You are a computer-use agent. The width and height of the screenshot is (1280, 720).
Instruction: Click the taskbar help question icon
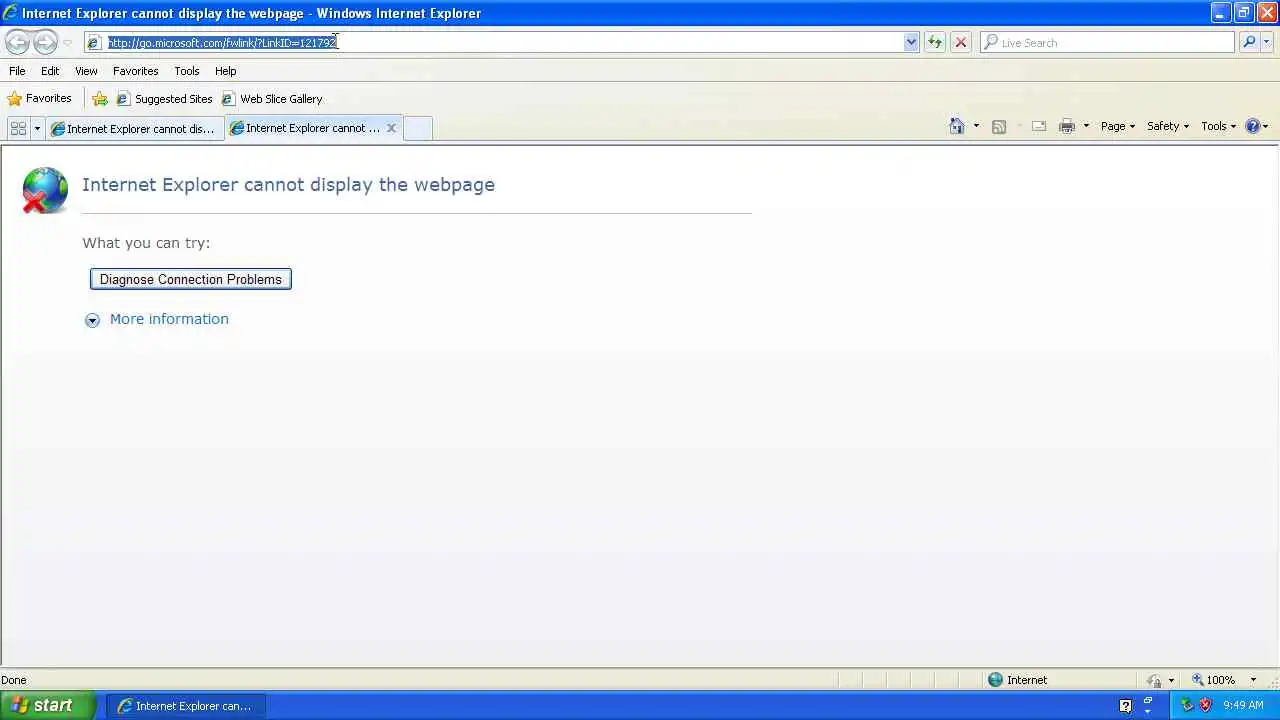coord(1125,706)
